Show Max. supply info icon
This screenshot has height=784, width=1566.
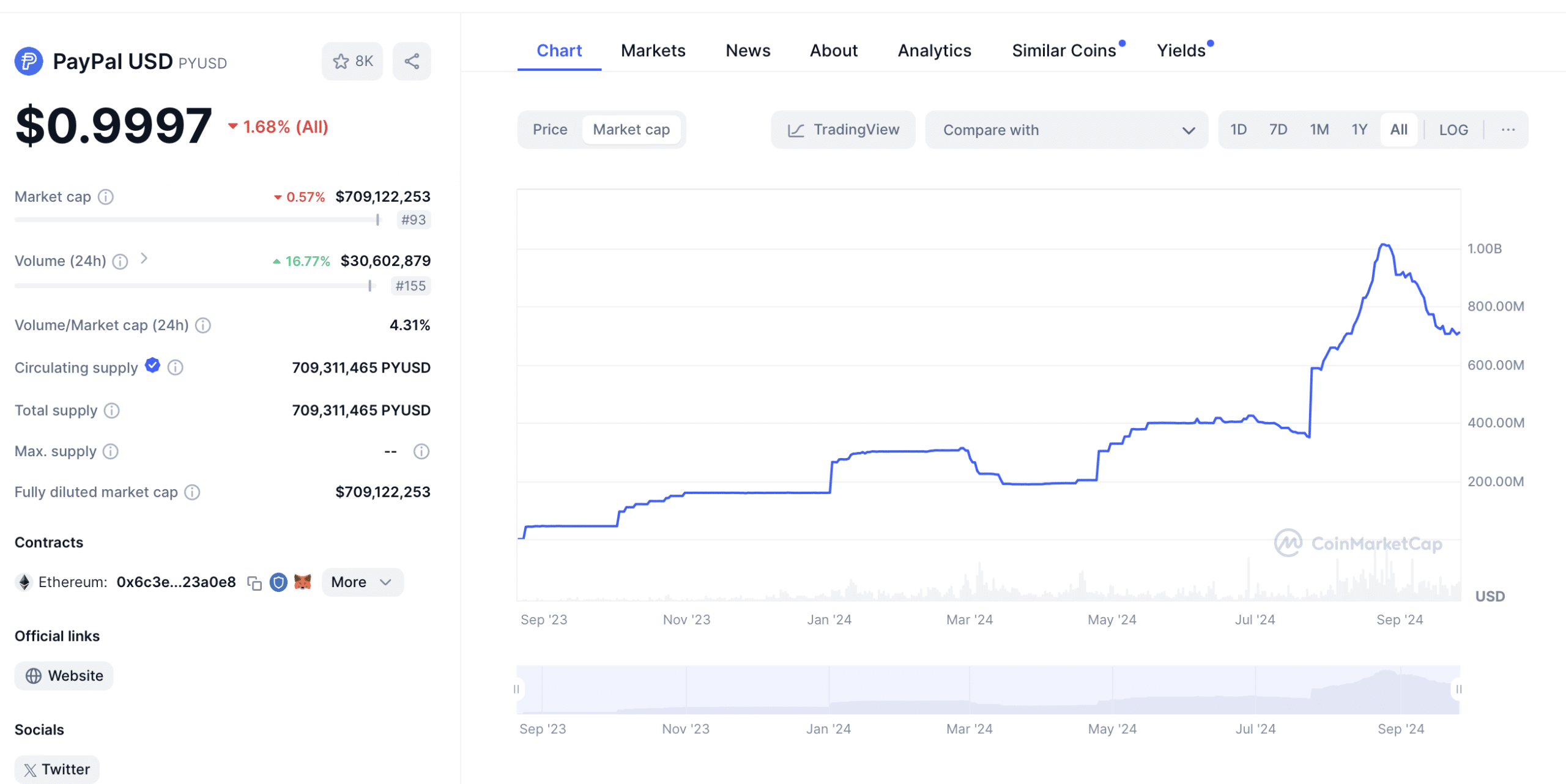[111, 451]
